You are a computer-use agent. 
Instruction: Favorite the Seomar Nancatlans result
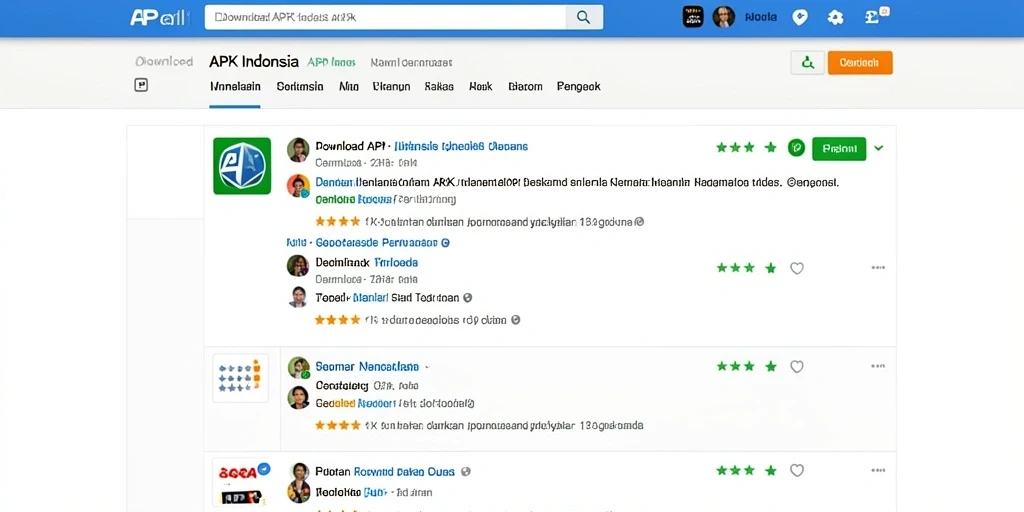click(797, 366)
